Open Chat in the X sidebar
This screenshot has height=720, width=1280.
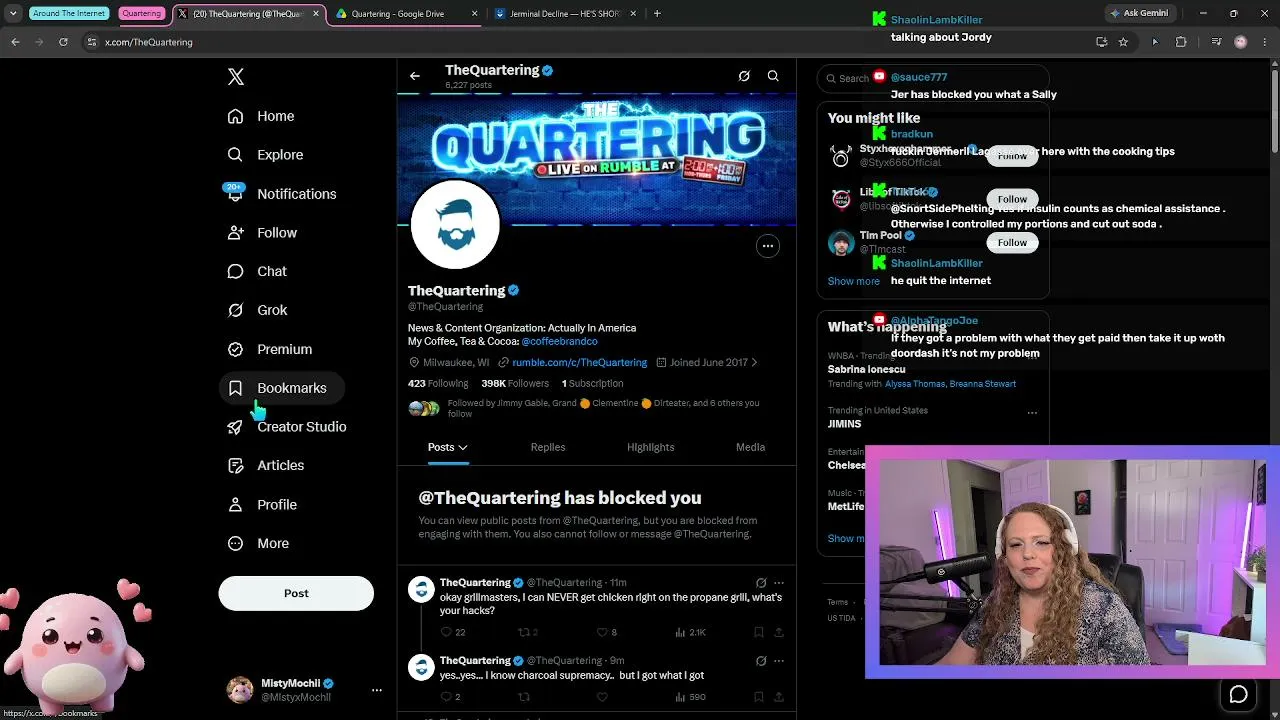click(x=257, y=271)
